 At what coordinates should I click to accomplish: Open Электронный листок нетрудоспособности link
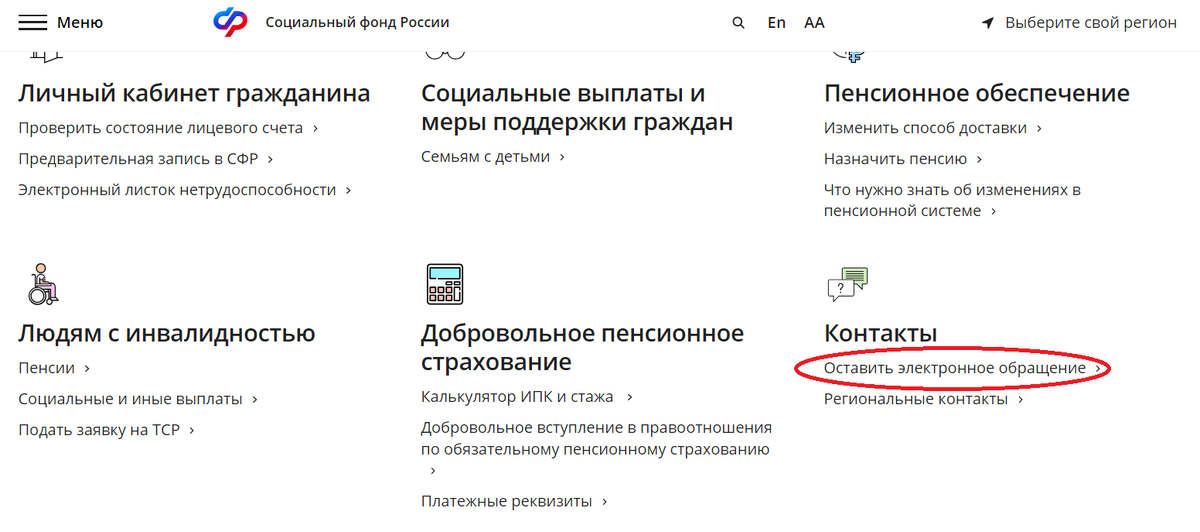177,189
